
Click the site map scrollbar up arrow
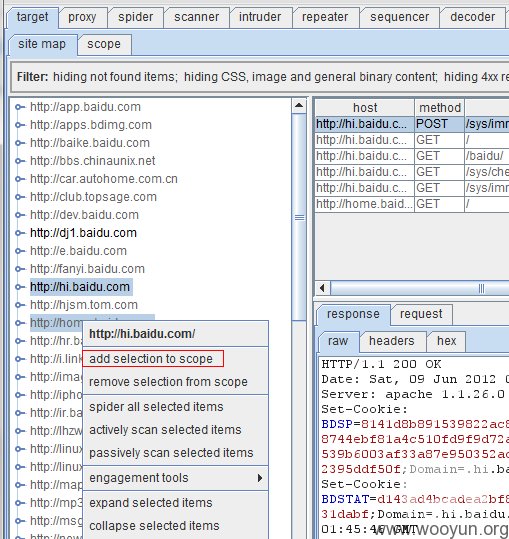pyautogui.click(x=299, y=106)
